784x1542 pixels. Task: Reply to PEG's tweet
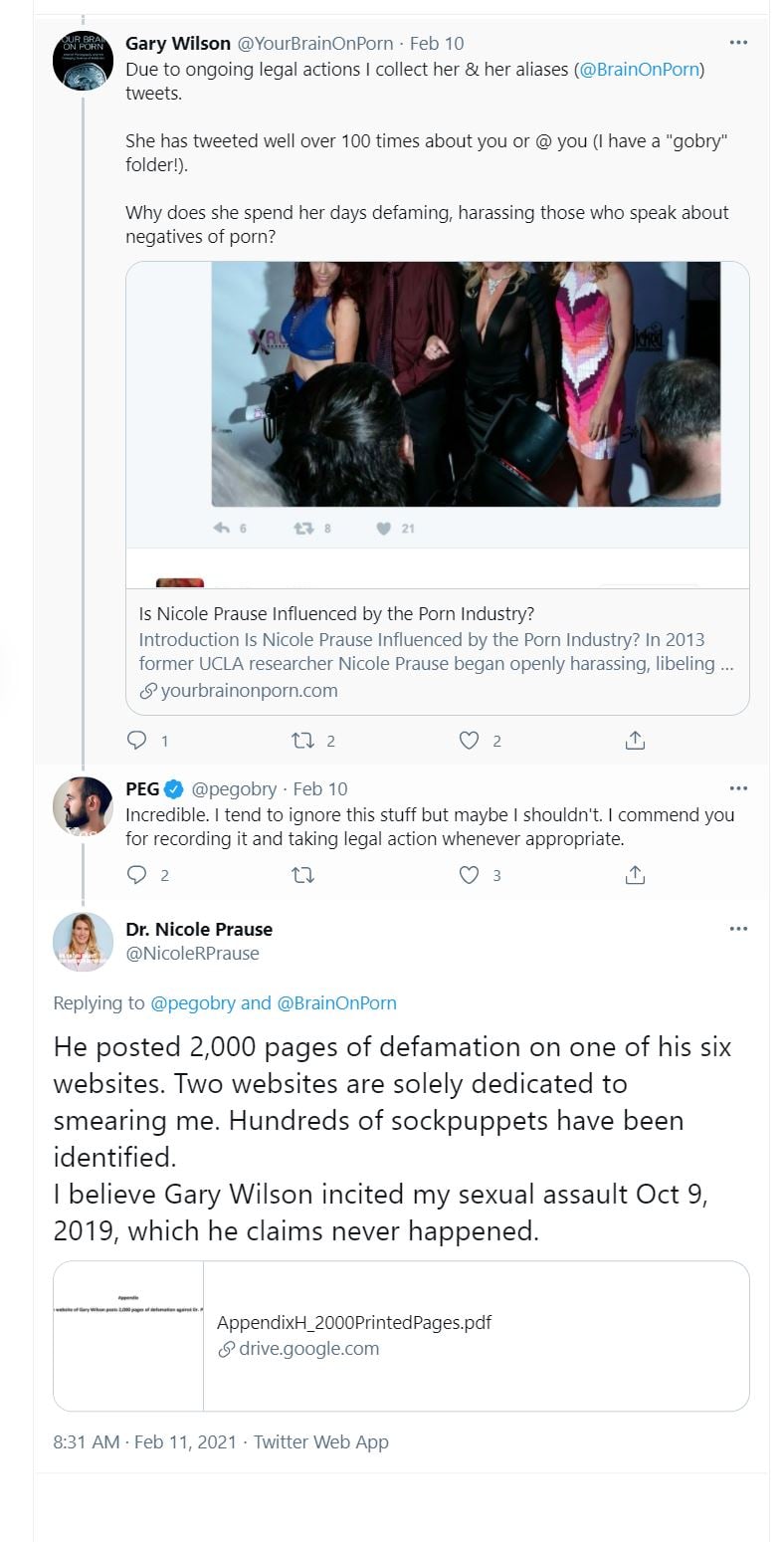tap(137, 875)
